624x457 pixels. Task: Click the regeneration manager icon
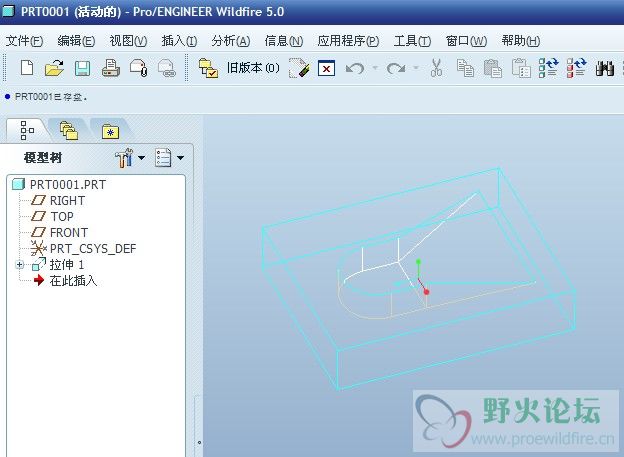click(x=576, y=68)
